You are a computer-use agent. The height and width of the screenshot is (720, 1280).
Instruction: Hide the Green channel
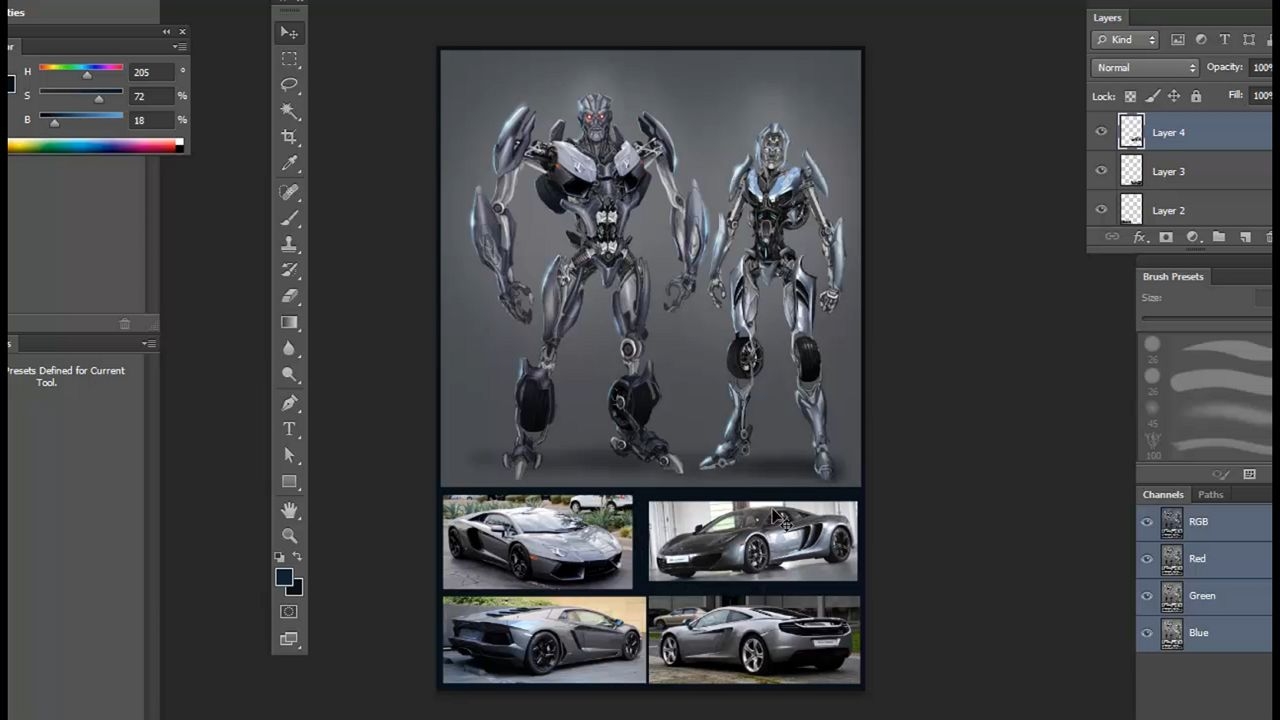[x=1147, y=596]
